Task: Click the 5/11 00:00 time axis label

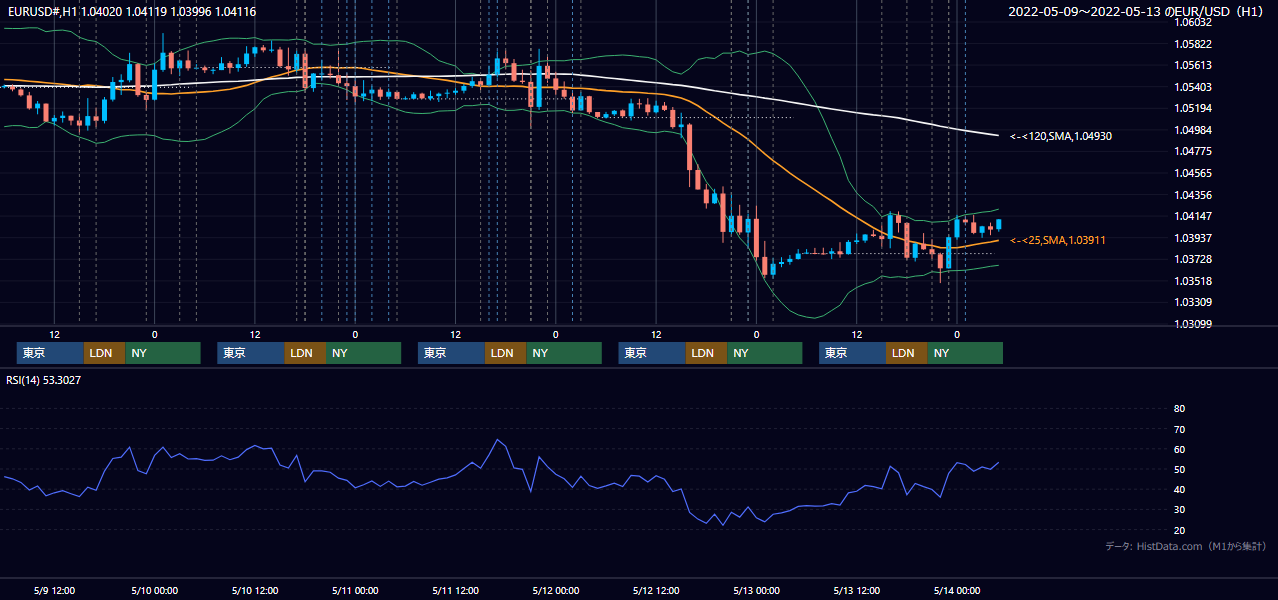Action: [355, 590]
